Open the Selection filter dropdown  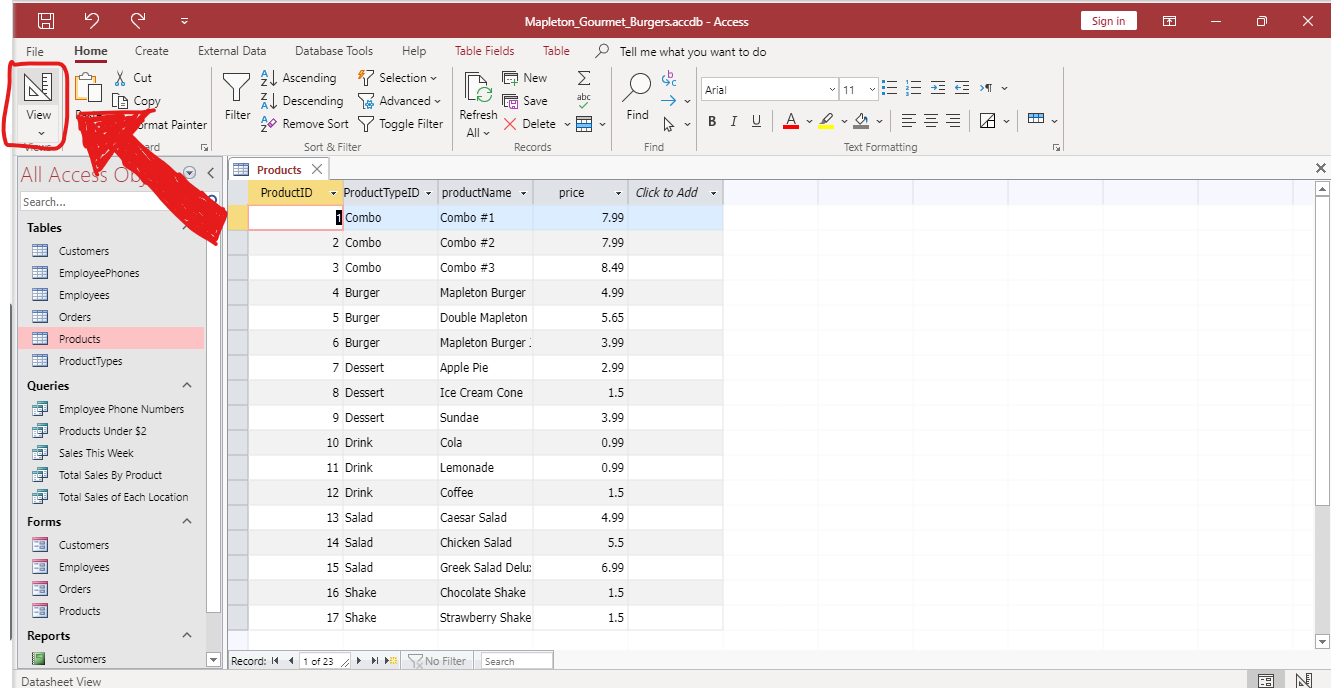(x=398, y=77)
